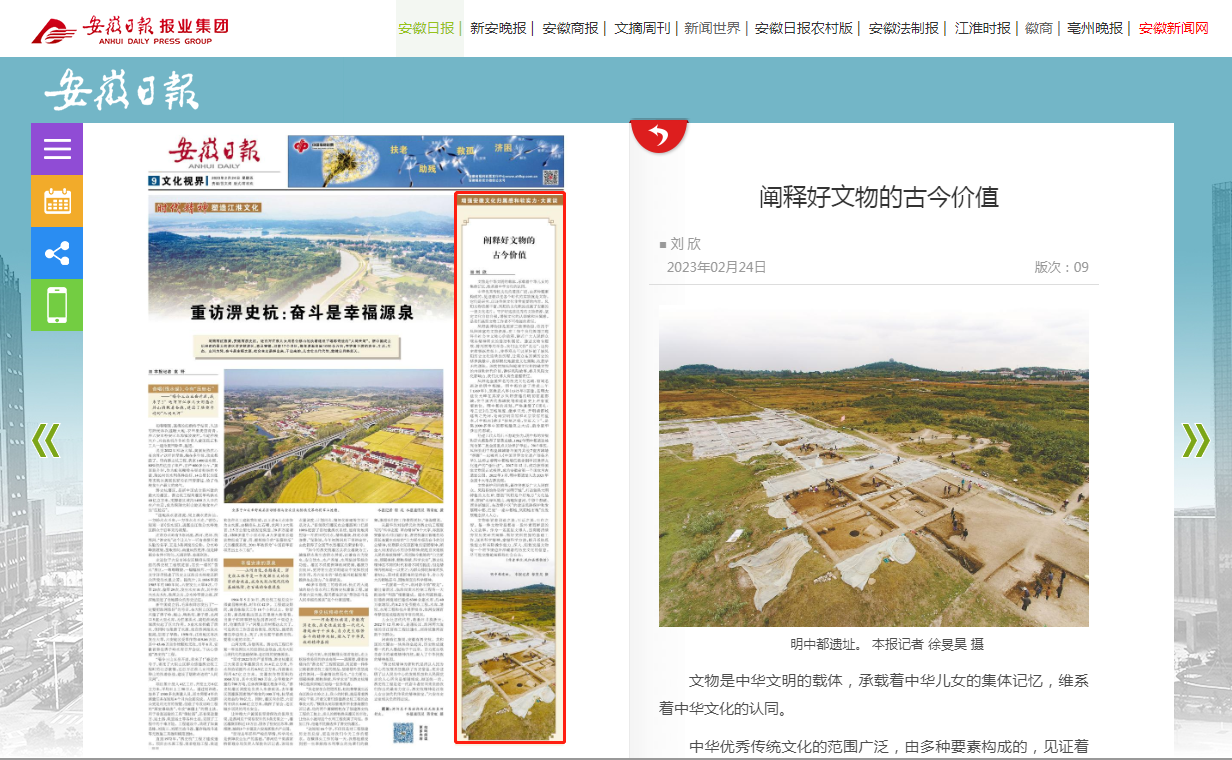The height and width of the screenshot is (760, 1232).
Task: Select the 安徽日报 tab
Action: pos(426,28)
